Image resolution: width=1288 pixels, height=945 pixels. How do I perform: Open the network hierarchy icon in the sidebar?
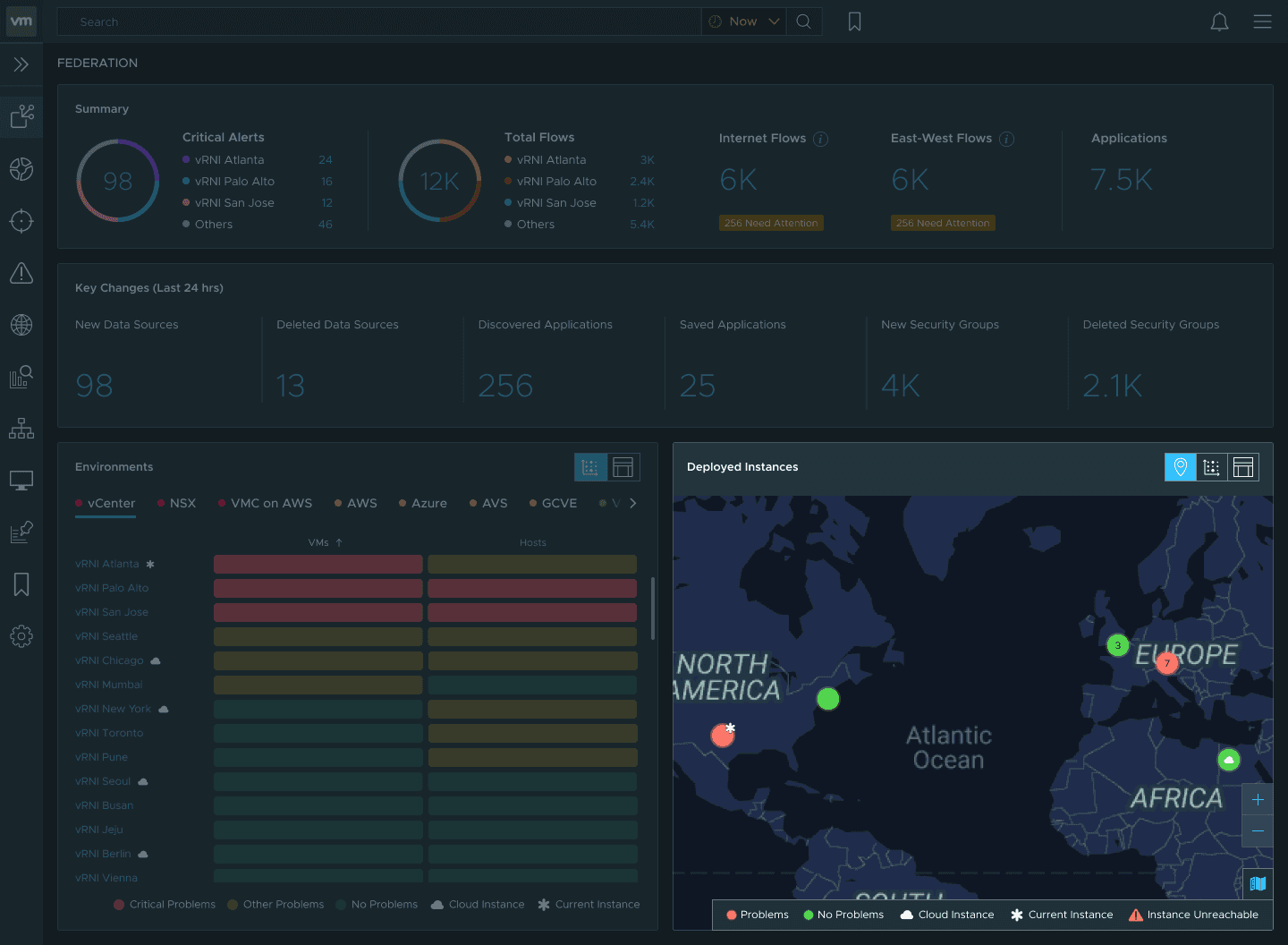[21, 429]
